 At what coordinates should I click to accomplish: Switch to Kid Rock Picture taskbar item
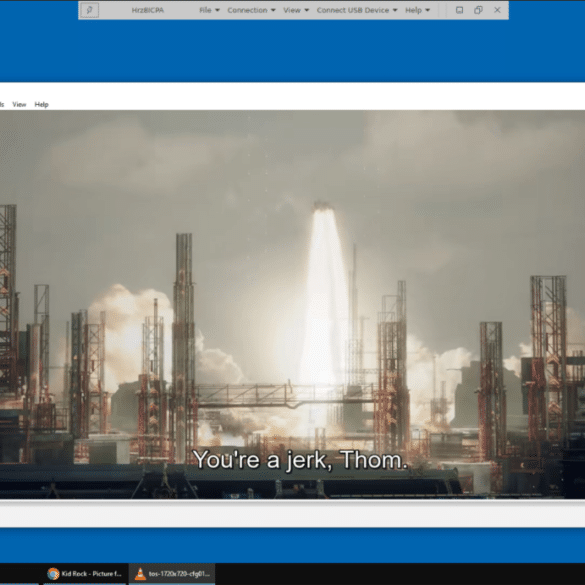(85, 574)
